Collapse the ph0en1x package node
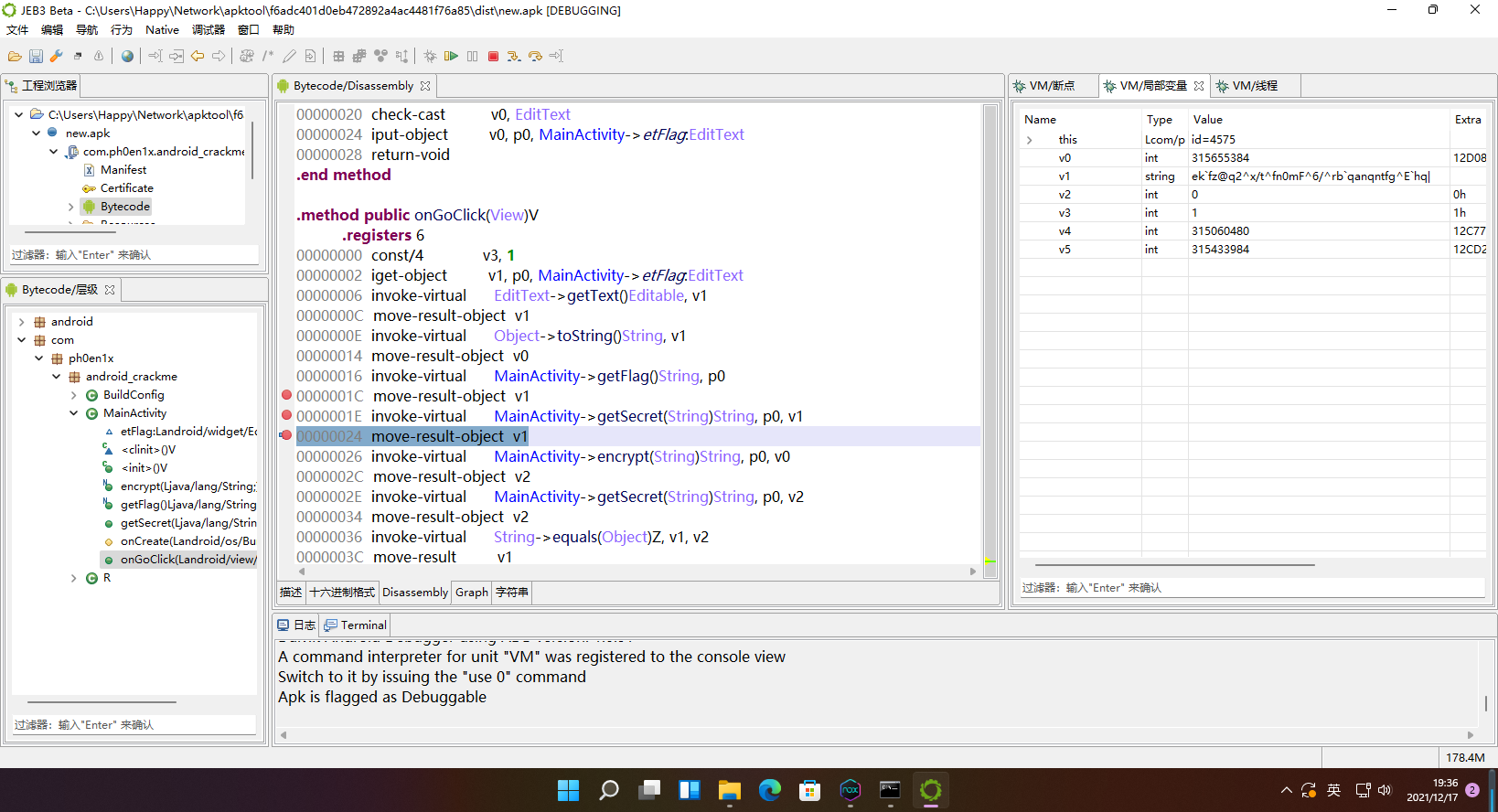1498x812 pixels. click(38, 358)
